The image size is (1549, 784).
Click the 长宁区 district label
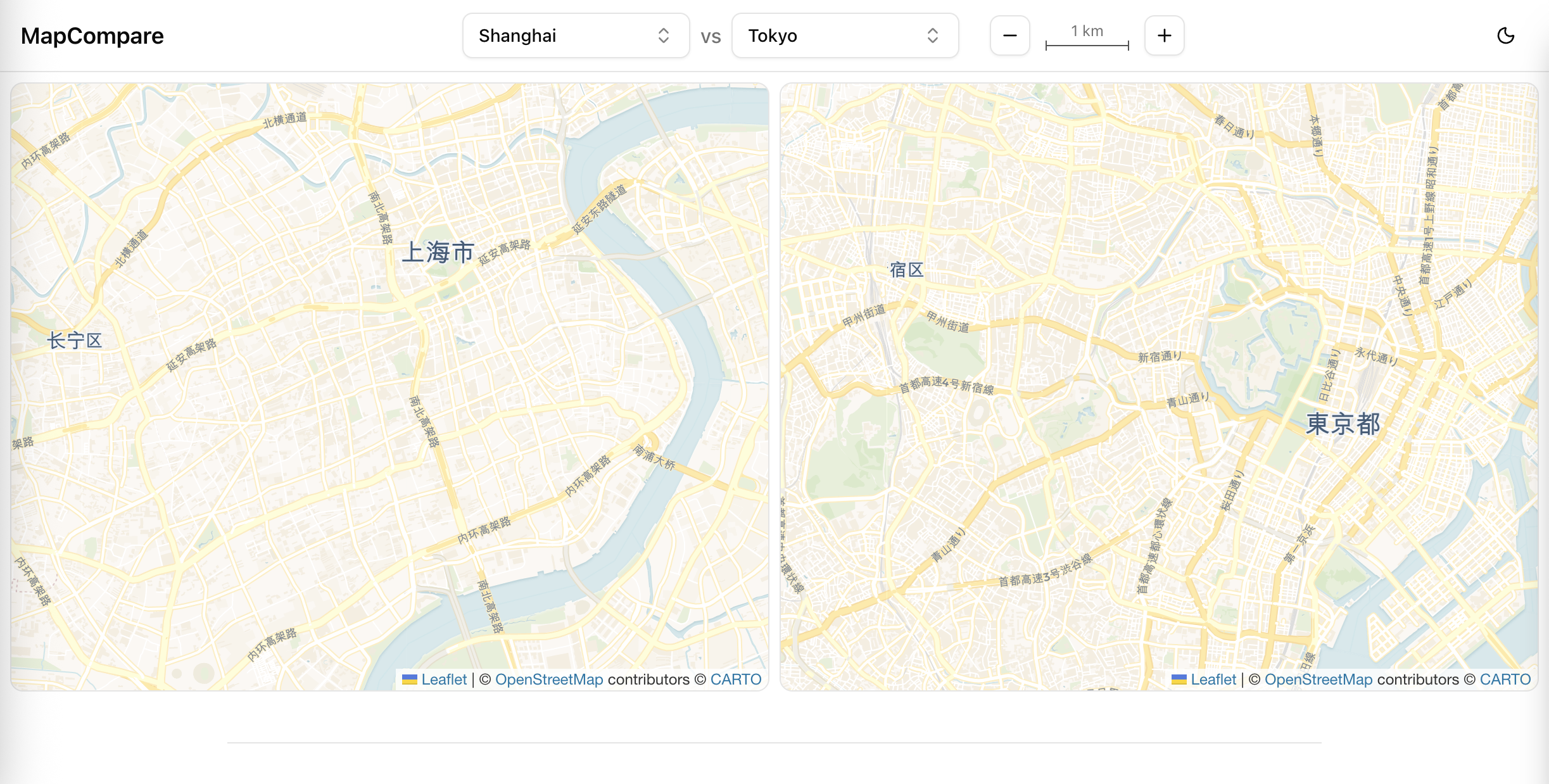(x=75, y=341)
